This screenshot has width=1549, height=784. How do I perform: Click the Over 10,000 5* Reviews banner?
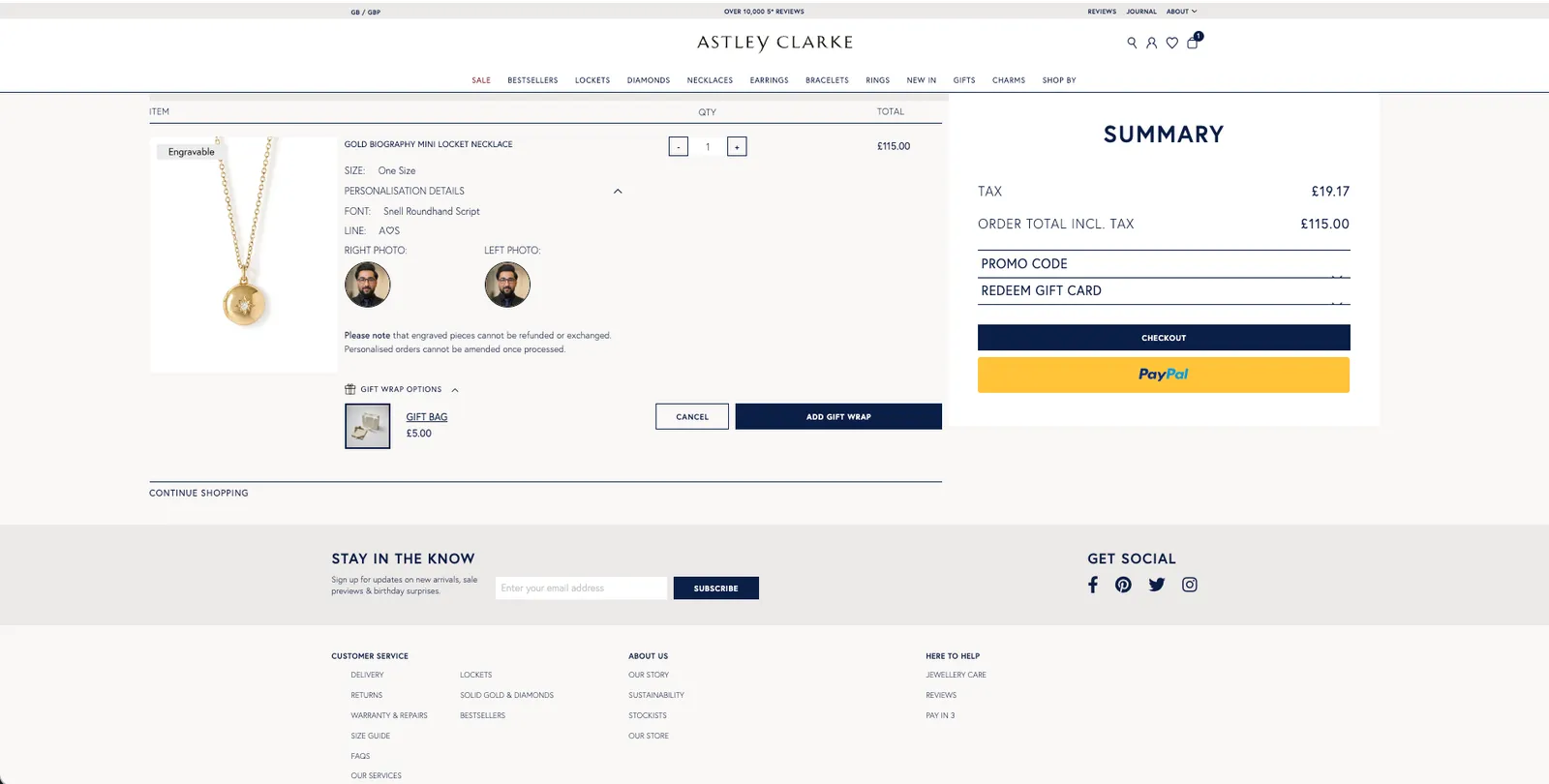(764, 12)
